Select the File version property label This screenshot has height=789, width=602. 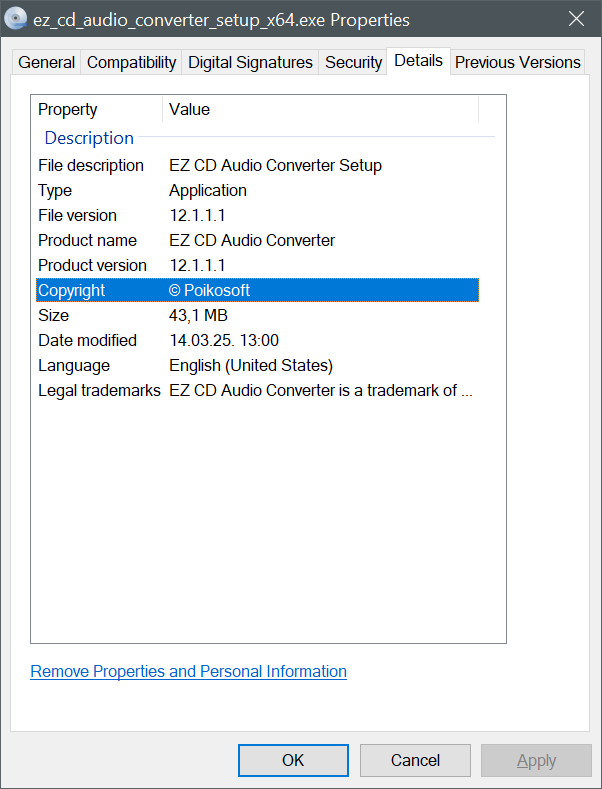pos(78,215)
